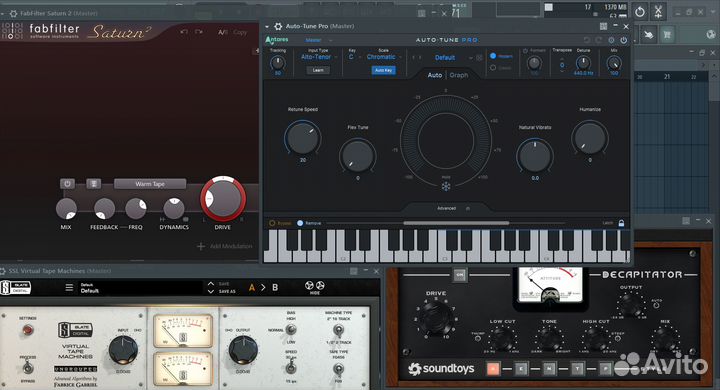Screen dimensions: 720x390
Task: Click Saturn redo arrow icon
Action: 199,32
